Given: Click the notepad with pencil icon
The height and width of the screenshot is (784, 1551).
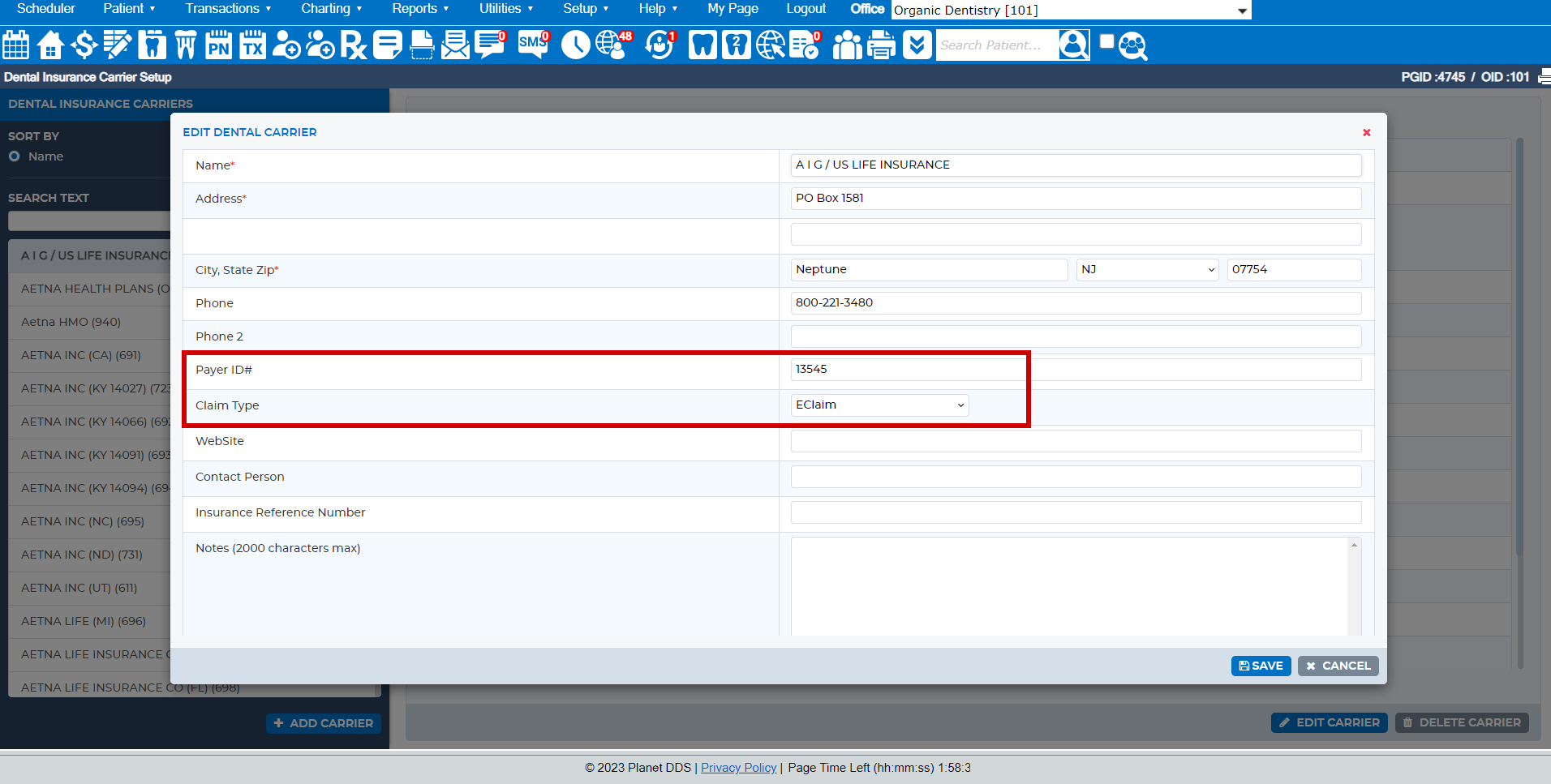Looking at the screenshot, I should point(118,45).
